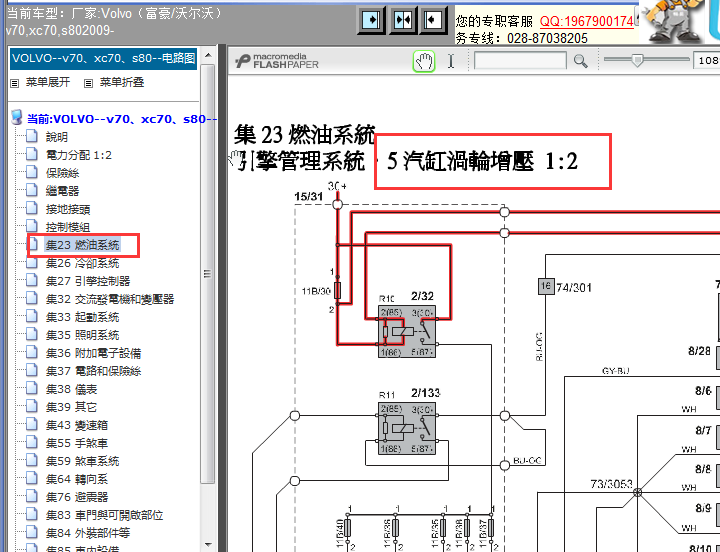Open the 說明 tree item
720x552 pixels.
tap(56, 137)
